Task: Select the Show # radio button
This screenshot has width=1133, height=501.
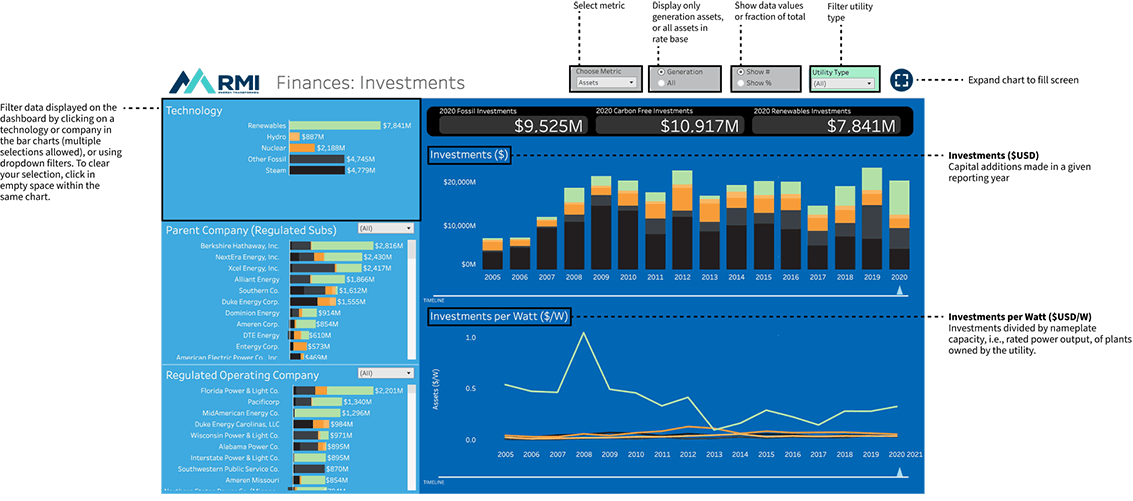Action: (741, 72)
